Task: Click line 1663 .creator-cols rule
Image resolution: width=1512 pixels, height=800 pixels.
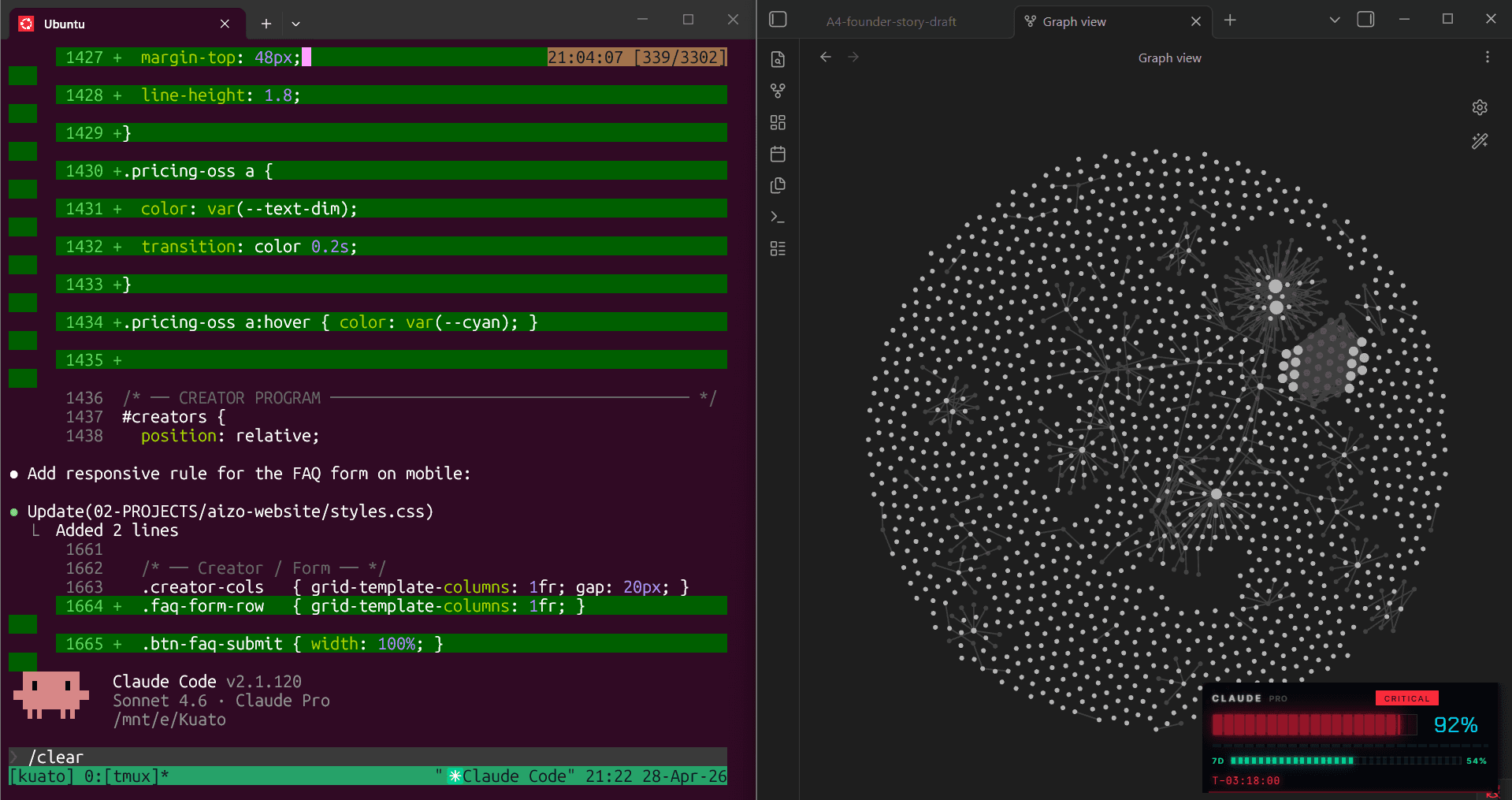Action: 377,587
